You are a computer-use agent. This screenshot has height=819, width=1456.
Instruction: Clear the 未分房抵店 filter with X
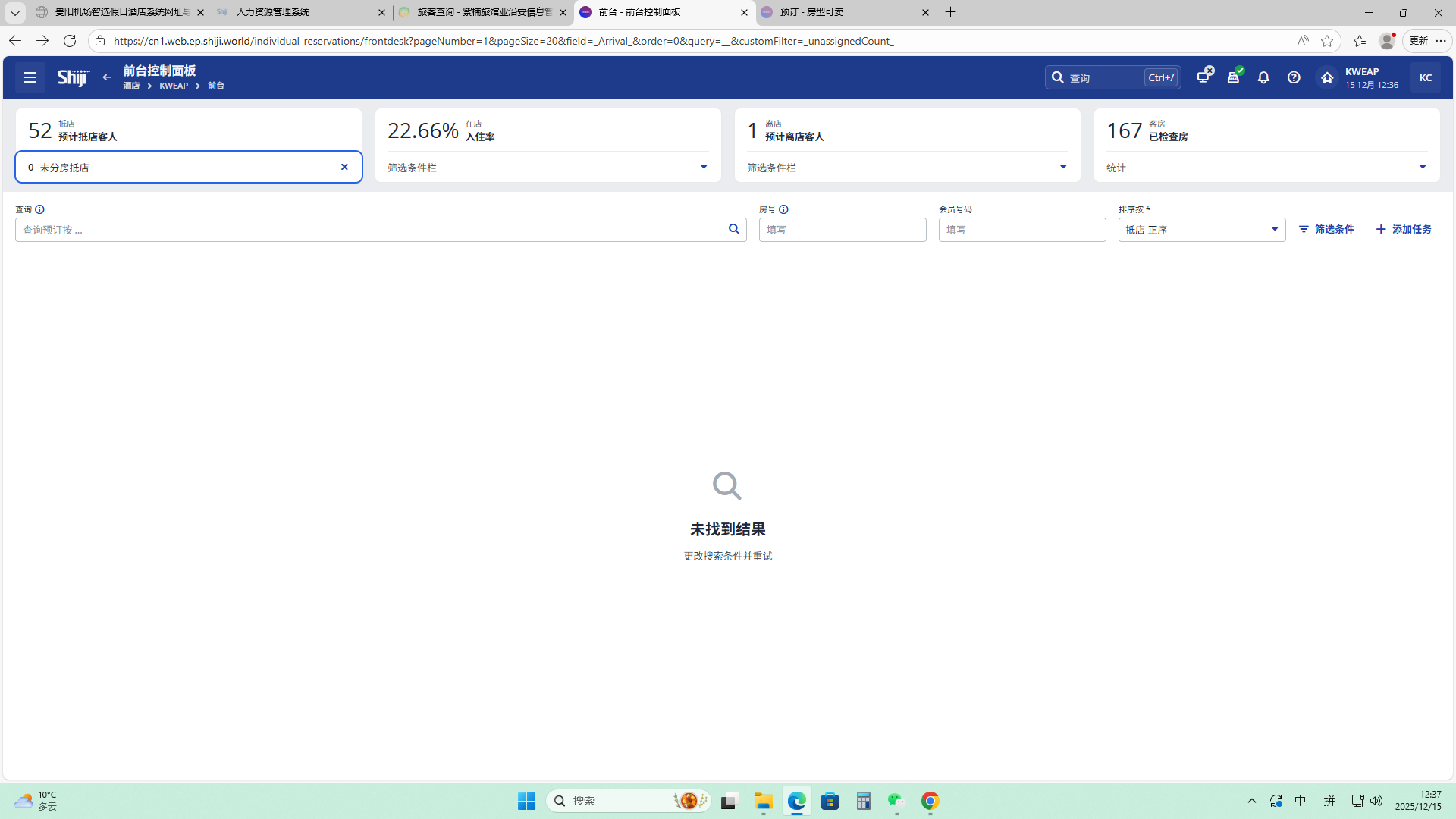point(344,167)
